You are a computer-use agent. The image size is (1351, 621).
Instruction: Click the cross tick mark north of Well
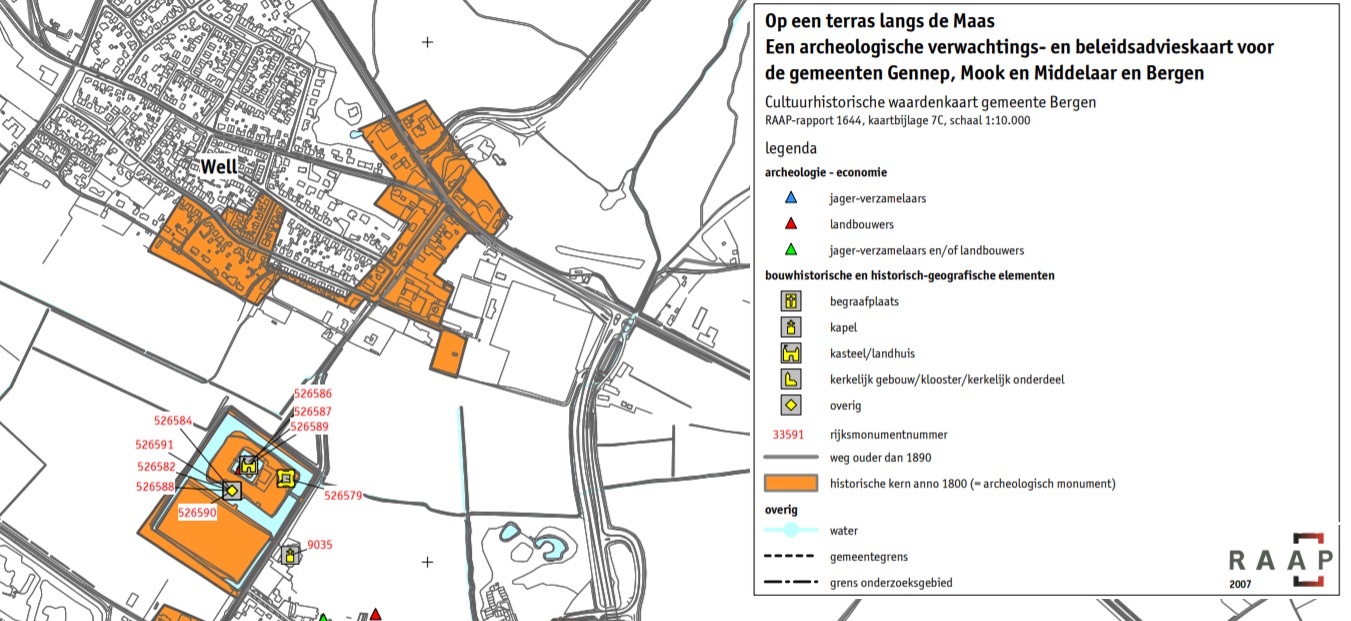pyautogui.click(x=428, y=42)
